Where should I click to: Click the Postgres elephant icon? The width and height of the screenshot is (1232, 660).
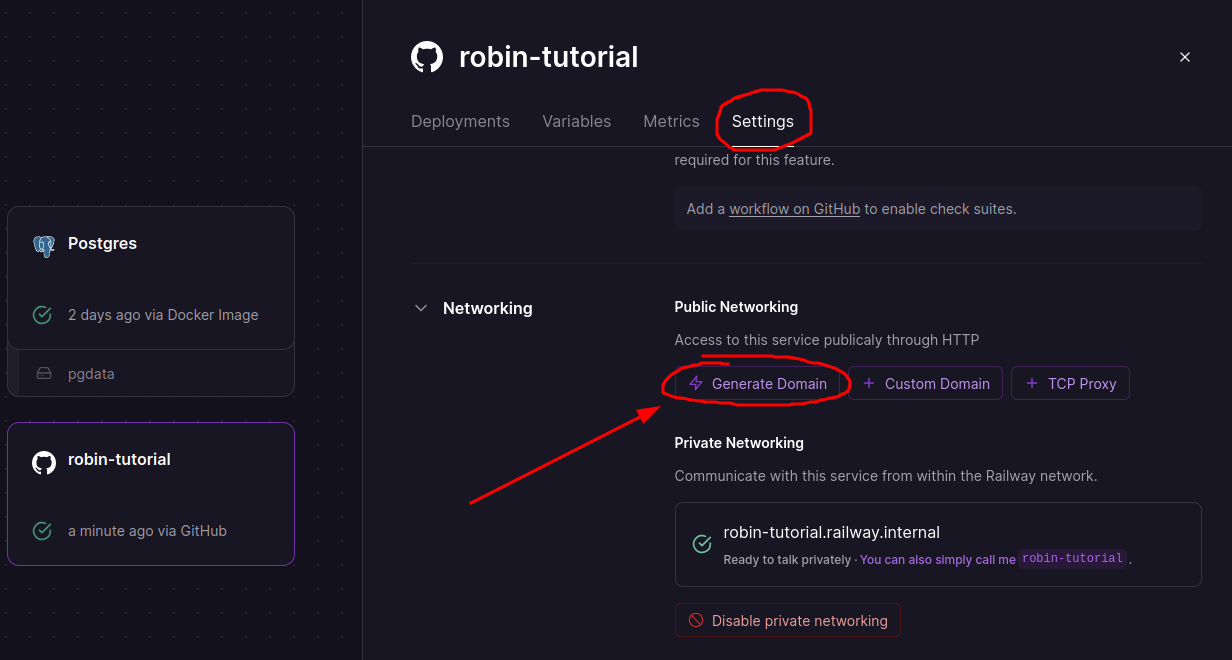coord(43,244)
